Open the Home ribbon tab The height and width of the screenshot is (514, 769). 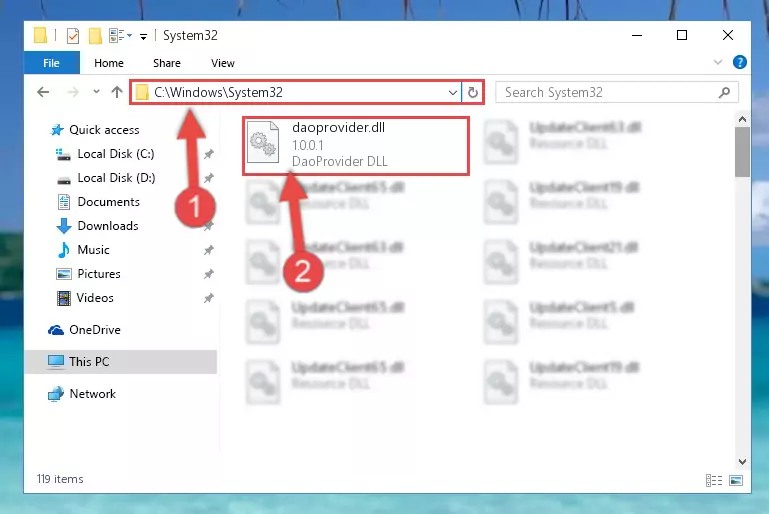(109, 63)
